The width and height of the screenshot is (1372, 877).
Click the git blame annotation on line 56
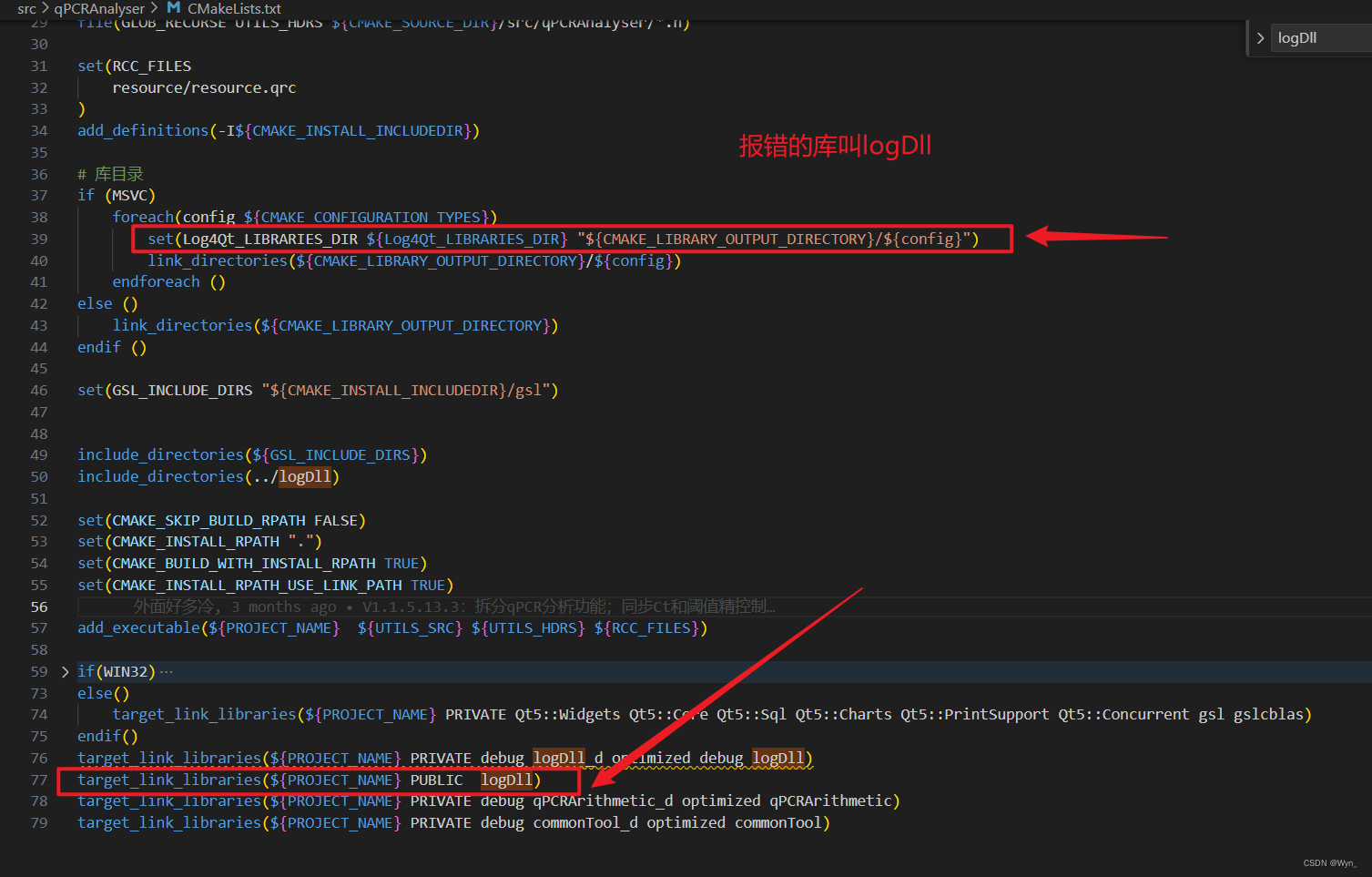tap(454, 607)
